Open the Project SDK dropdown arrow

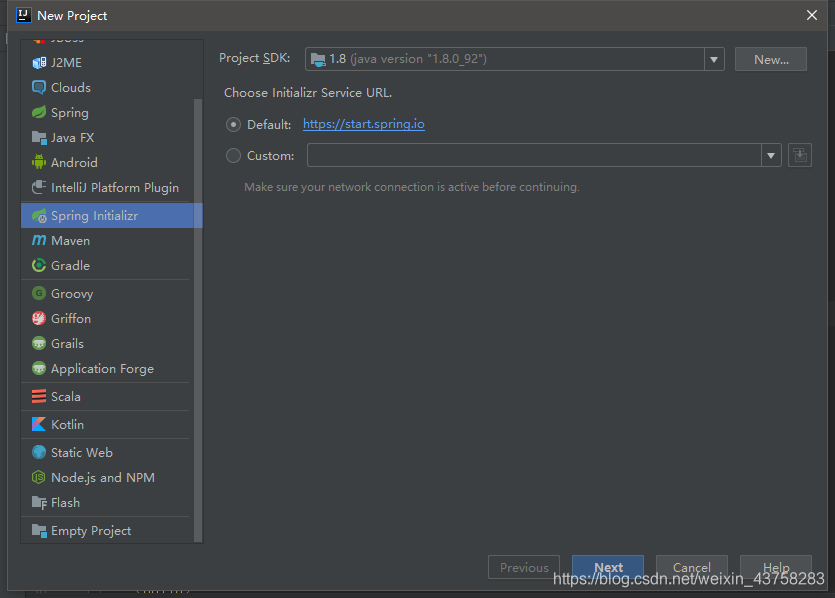click(x=714, y=59)
